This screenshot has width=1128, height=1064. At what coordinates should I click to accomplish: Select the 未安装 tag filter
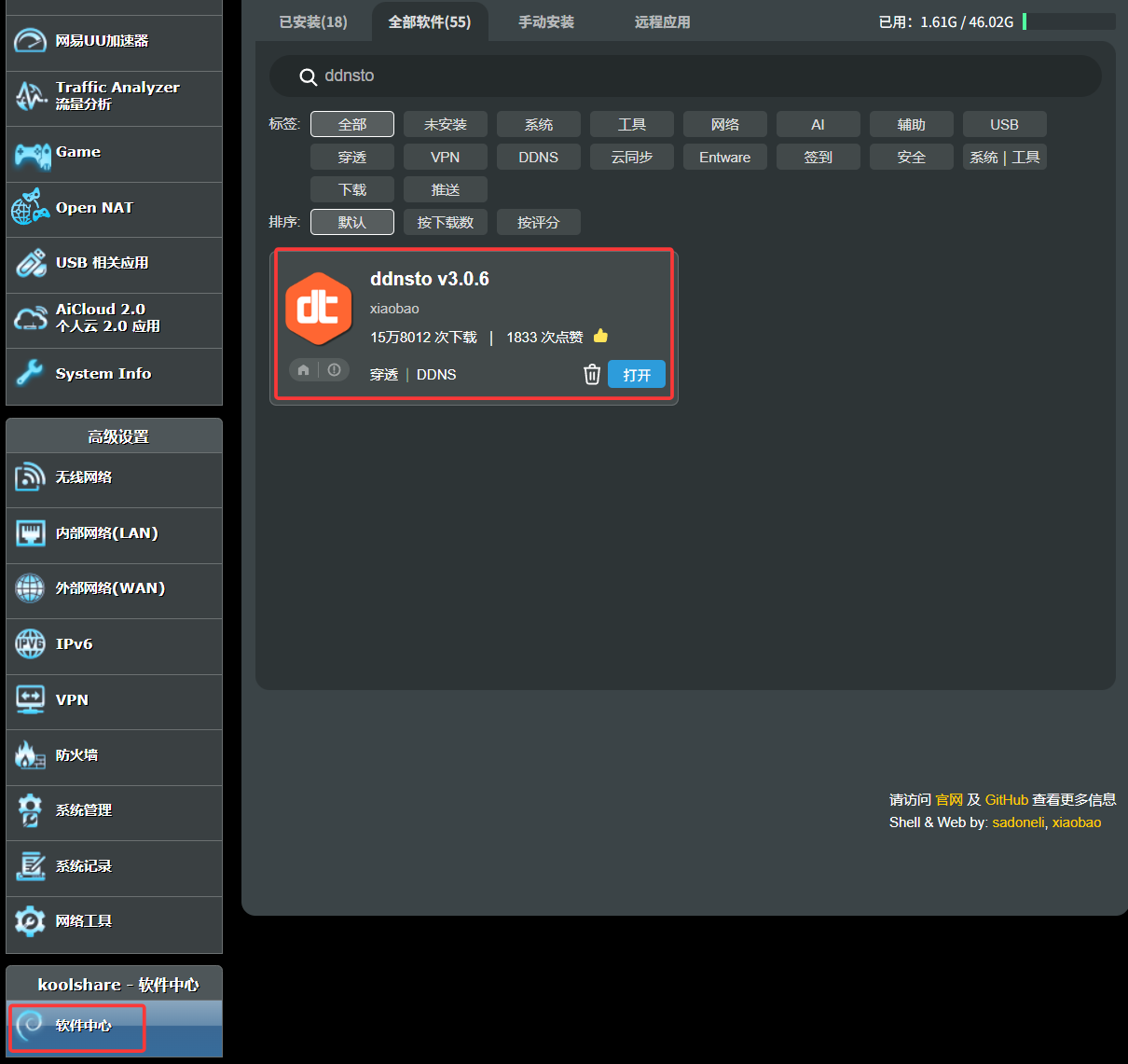coord(446,124)
